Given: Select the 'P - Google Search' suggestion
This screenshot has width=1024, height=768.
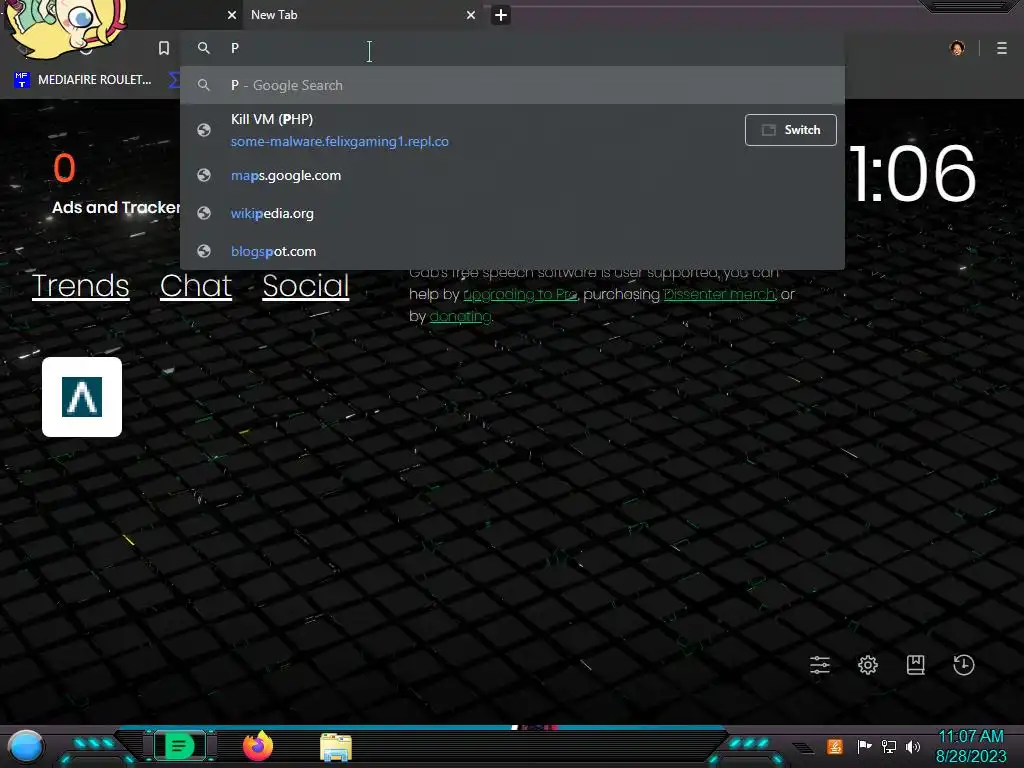Looking at the screenshot, I should 513,86.
